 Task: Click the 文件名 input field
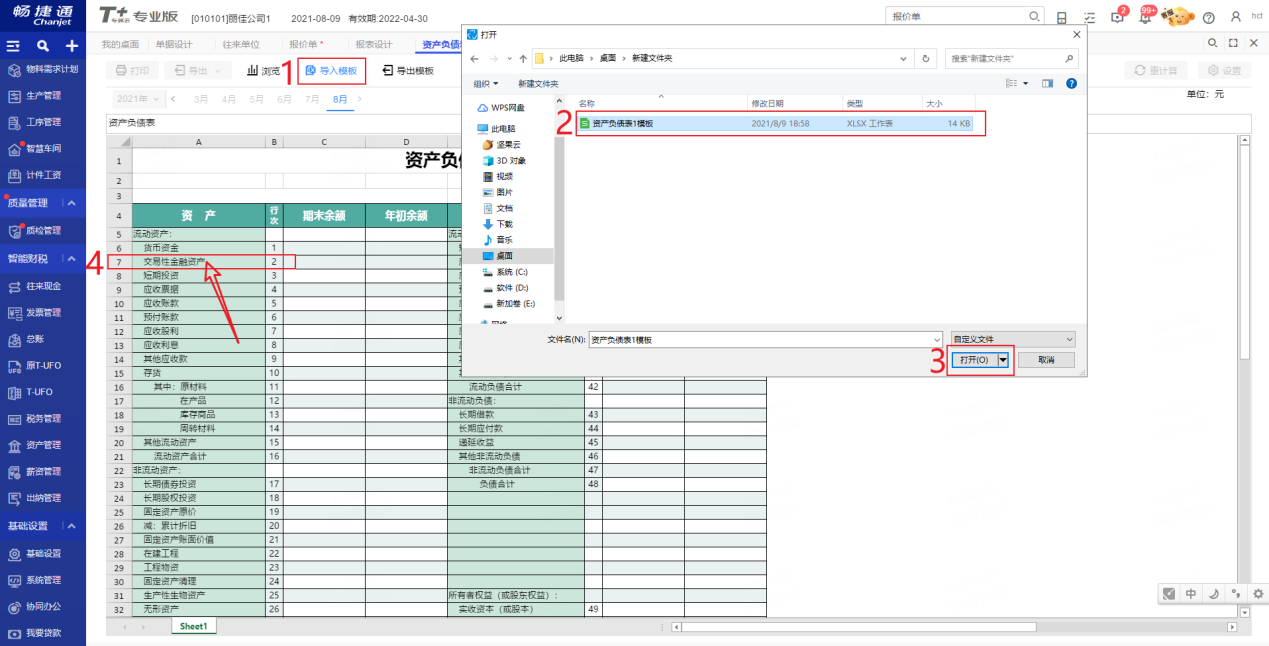click(765, 339)
